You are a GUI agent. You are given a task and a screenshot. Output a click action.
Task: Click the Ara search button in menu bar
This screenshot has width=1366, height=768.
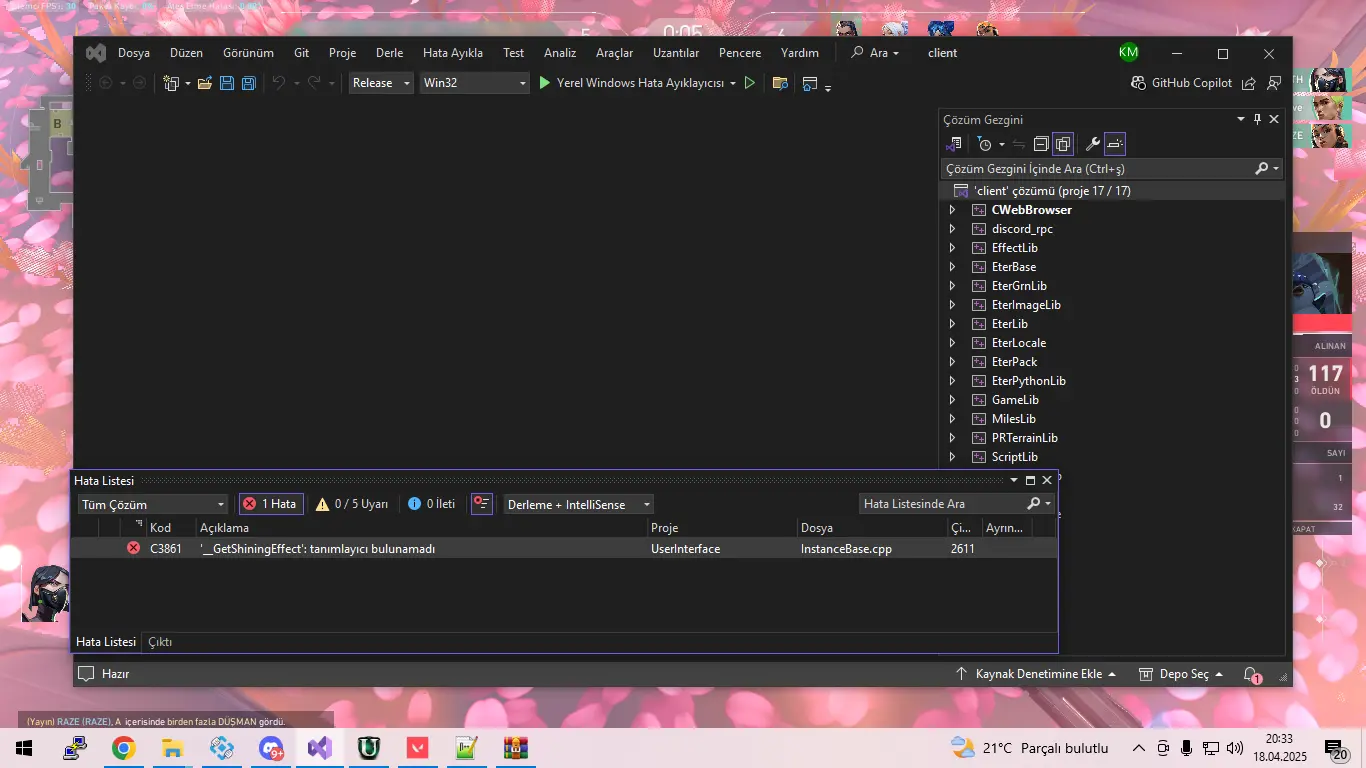tap(875, 53)
